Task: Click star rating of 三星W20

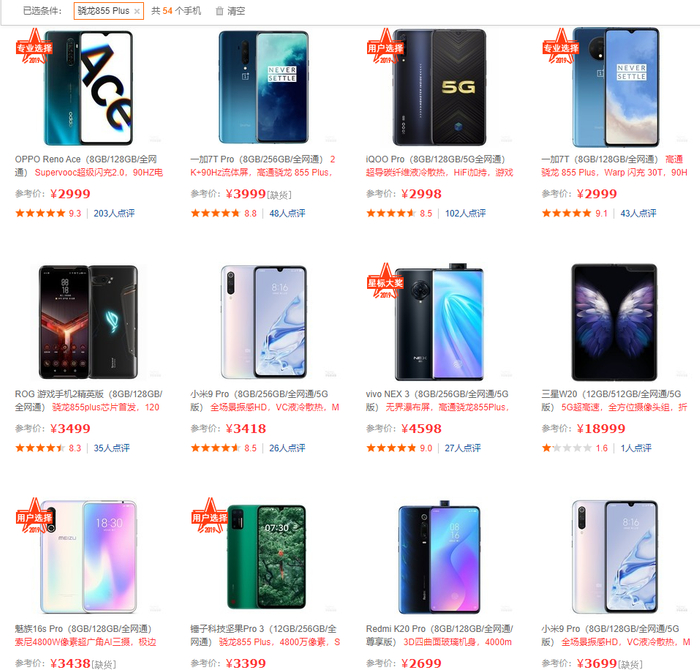Action: pos(567,448)
